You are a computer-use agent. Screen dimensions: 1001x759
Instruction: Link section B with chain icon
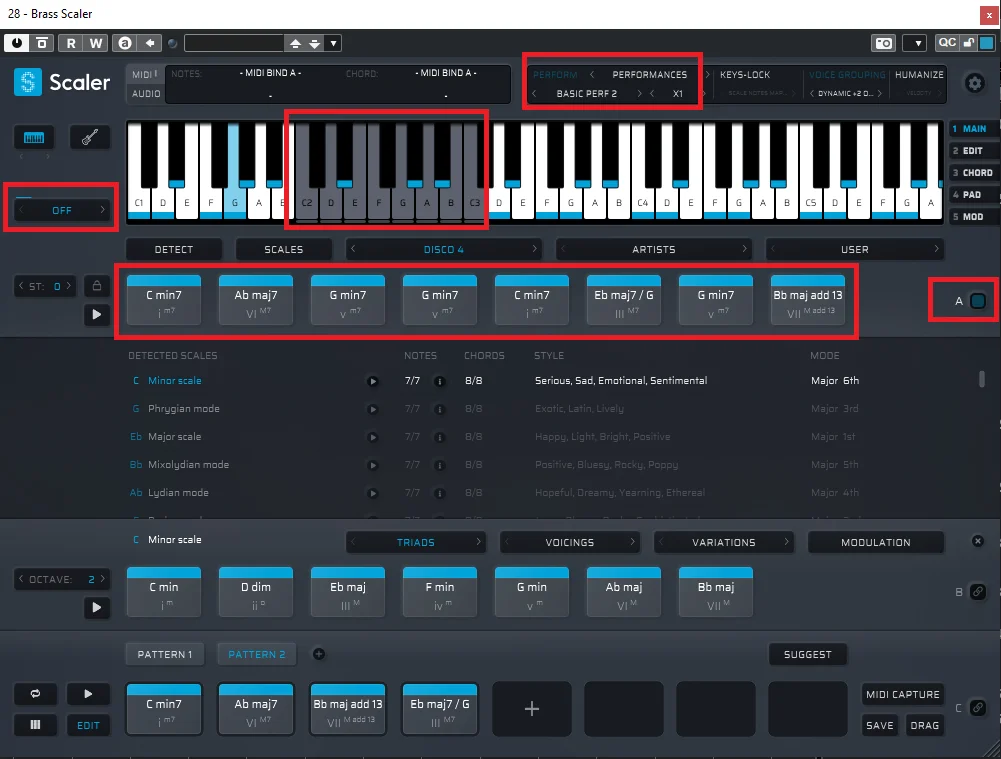pyautogui.click(x=977, y=592)
